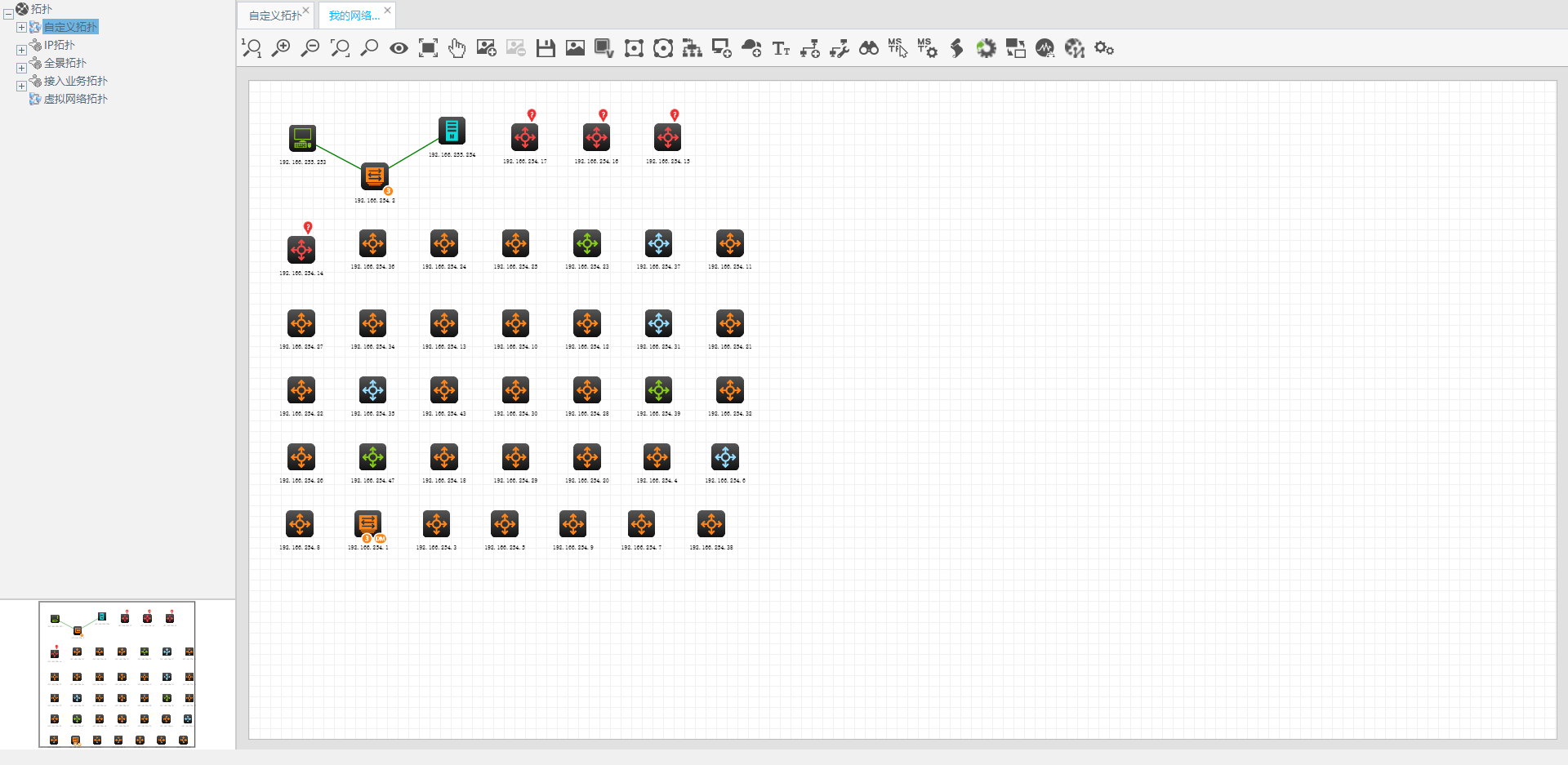The height and width of the screenshot is (765, 1568).
Task: Click the zoom out magnifier icon
Action: point(310,48)
